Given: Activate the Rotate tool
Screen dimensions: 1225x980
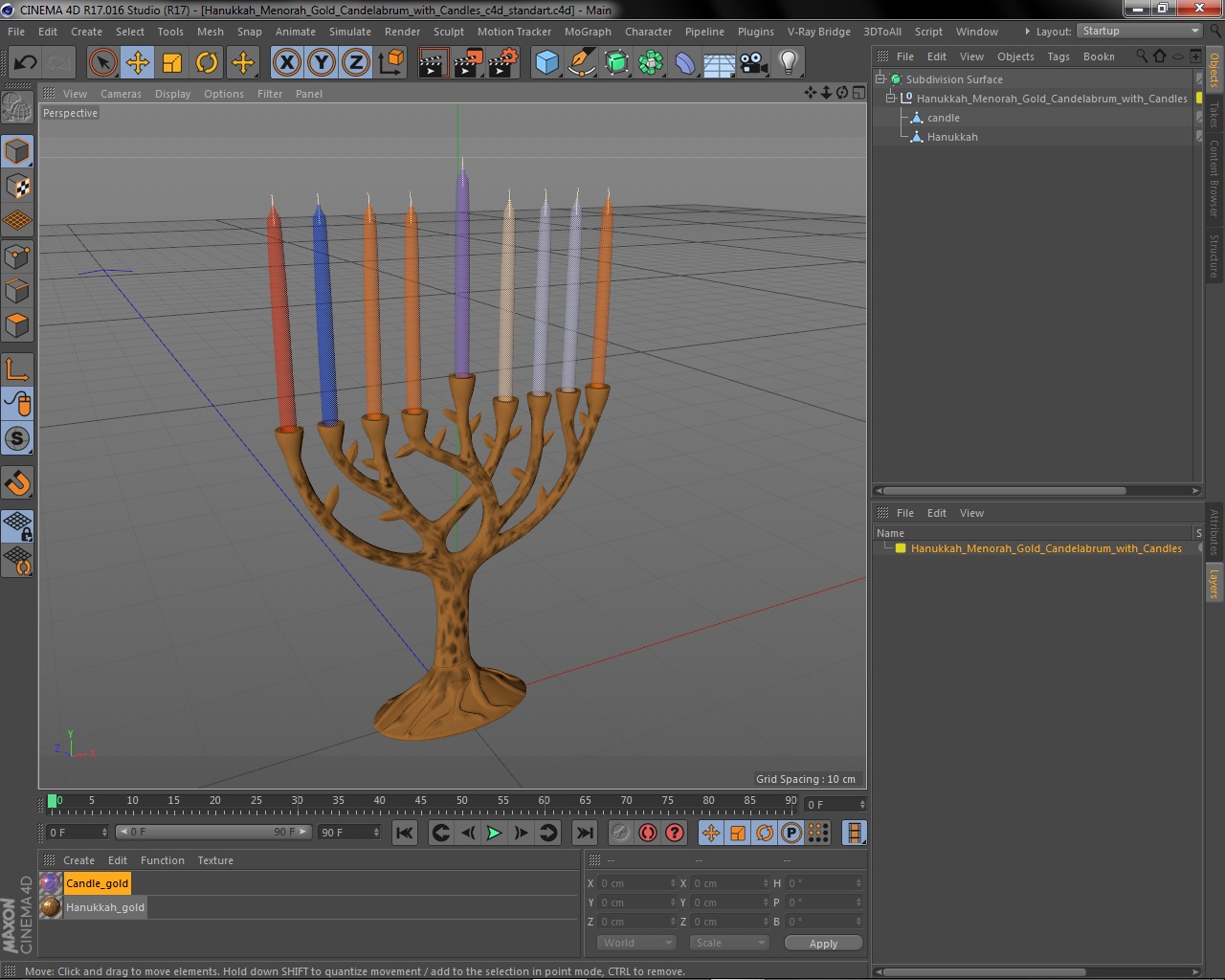Looking at the screenshot, I should click(207, 63).
